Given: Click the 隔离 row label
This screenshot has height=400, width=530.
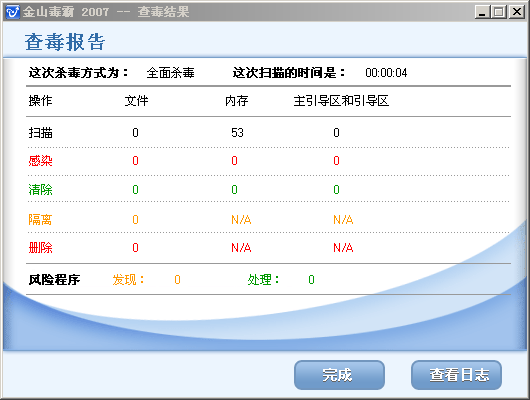Looking at the screenshot, I should (40, 219).
